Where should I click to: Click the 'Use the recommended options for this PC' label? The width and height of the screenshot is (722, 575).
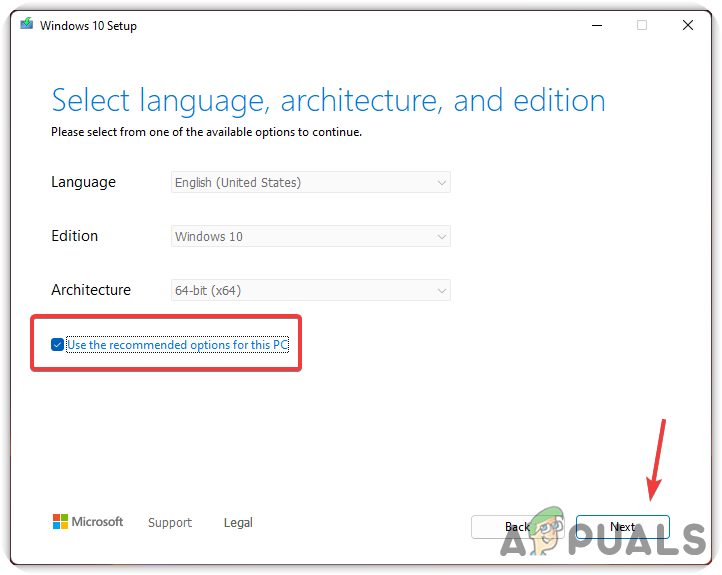(178, 345)
